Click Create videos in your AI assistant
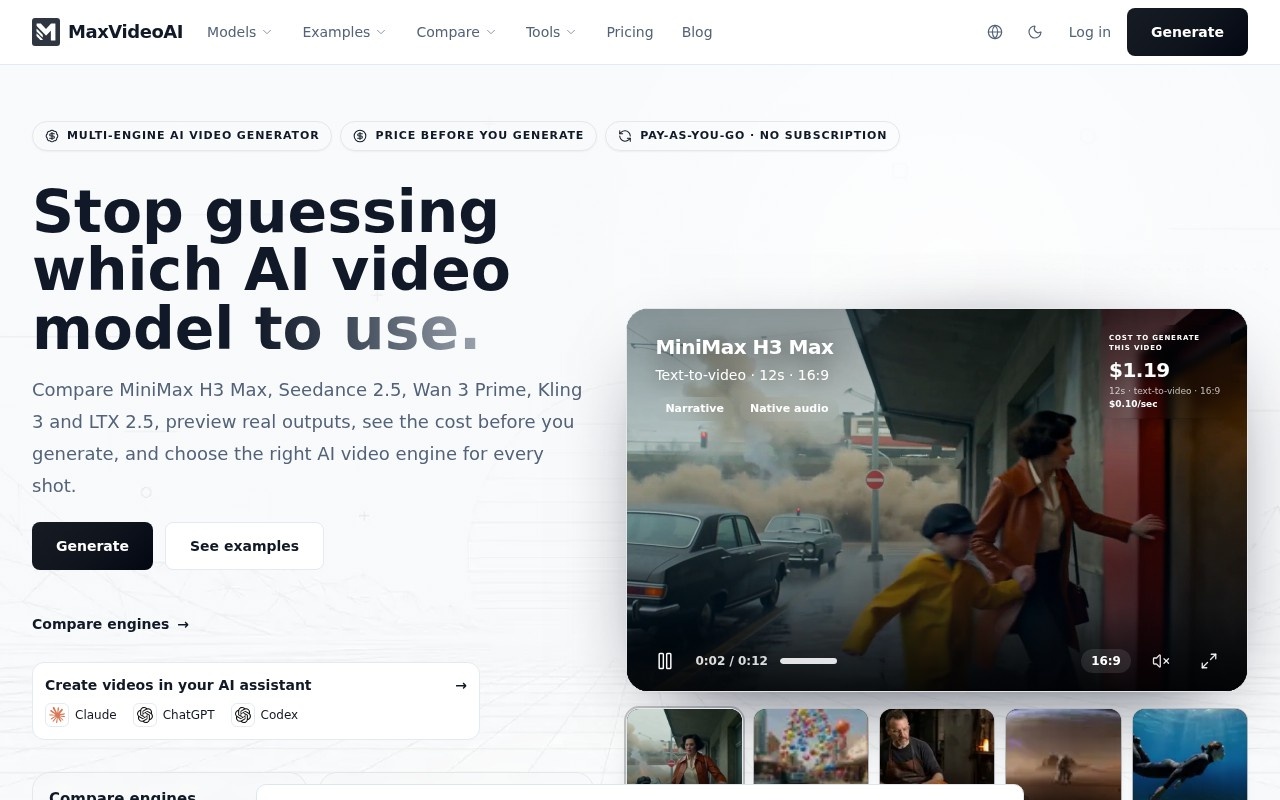Screen dimensions: 1280x800 [178, 685]
